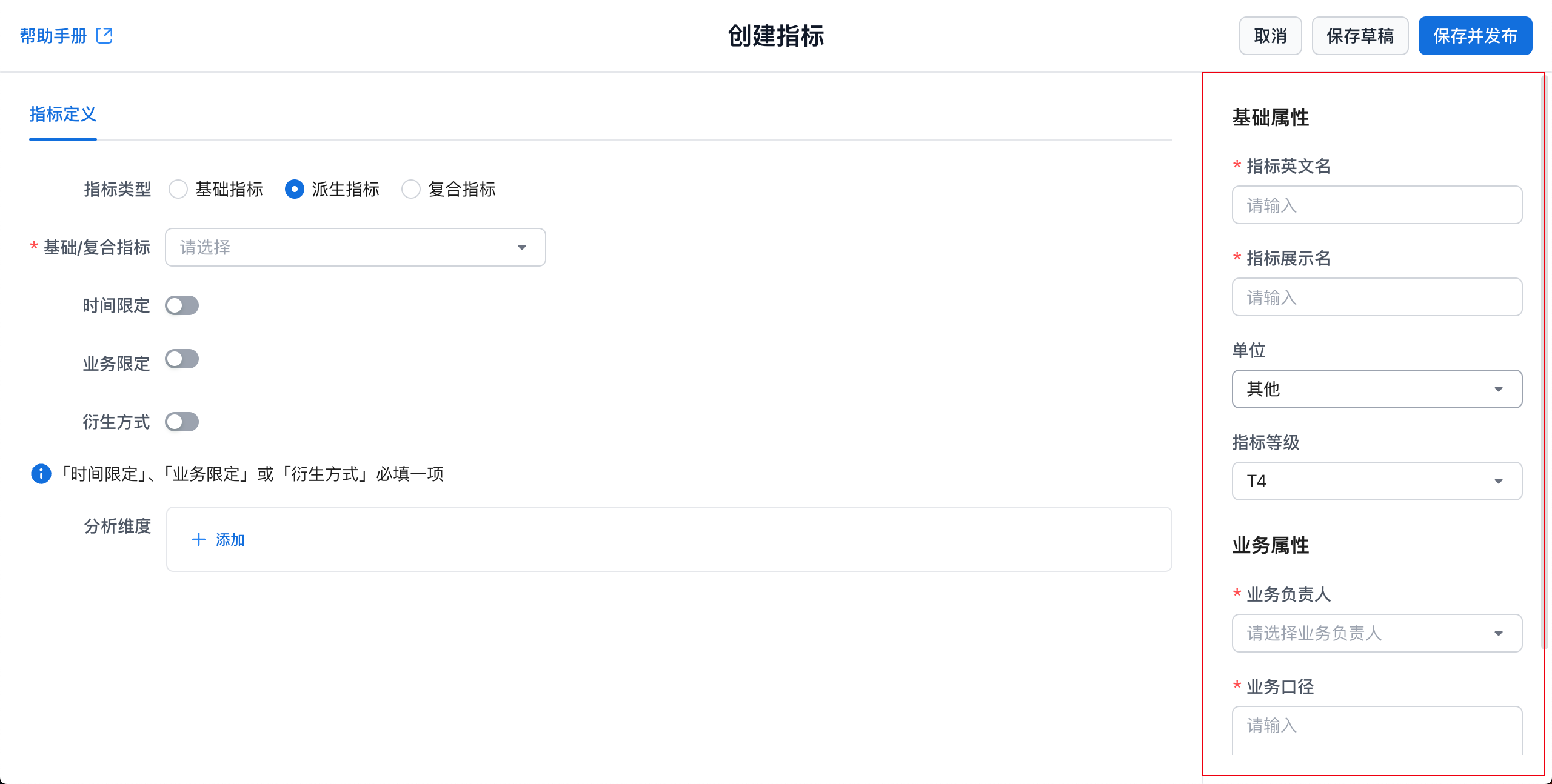The width and height of the screenshot is (1552, 784).
Task: Select the 基础指标 radio button
Action: 178,189
